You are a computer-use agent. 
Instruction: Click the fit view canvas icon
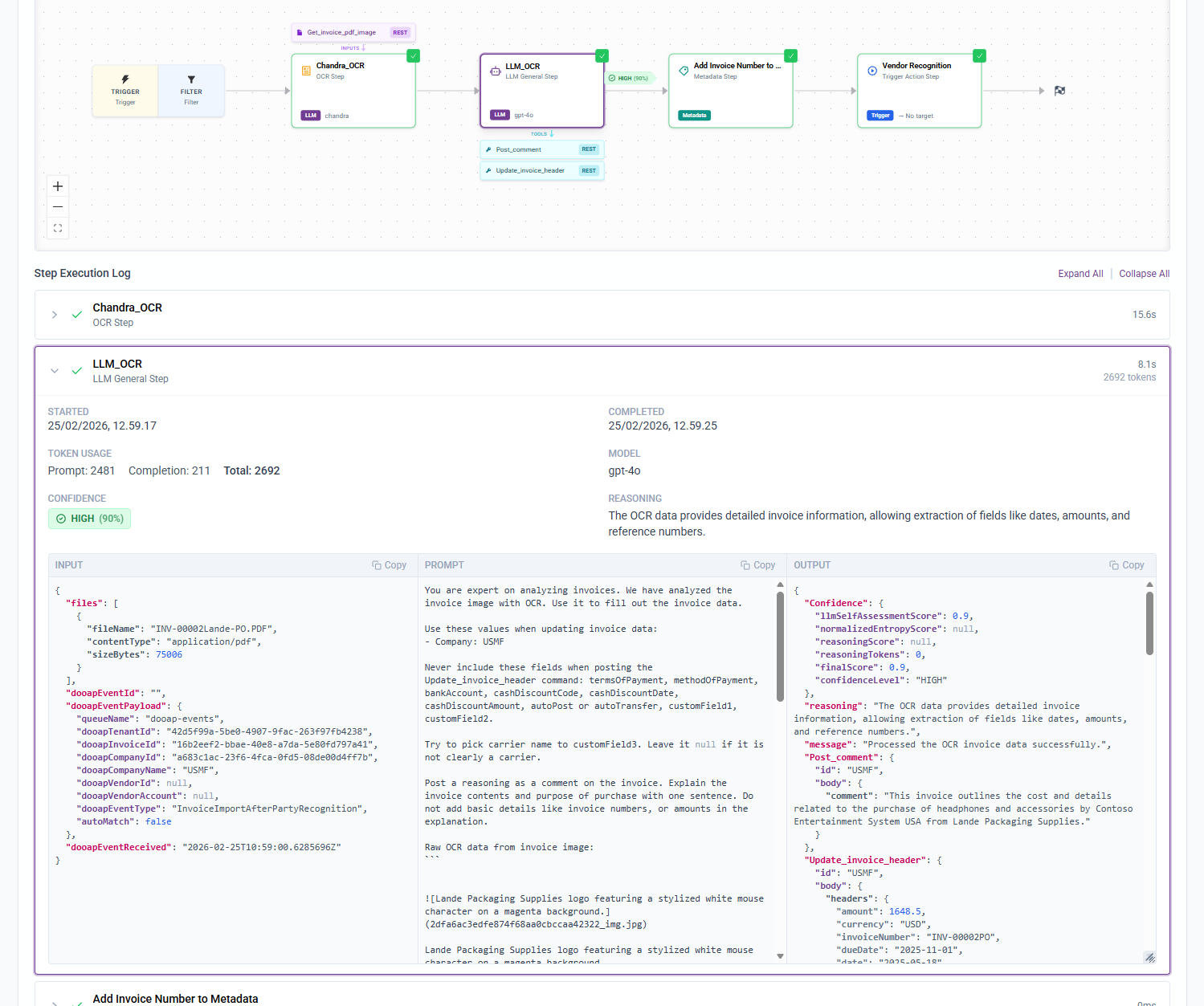(x=58, y=228)
